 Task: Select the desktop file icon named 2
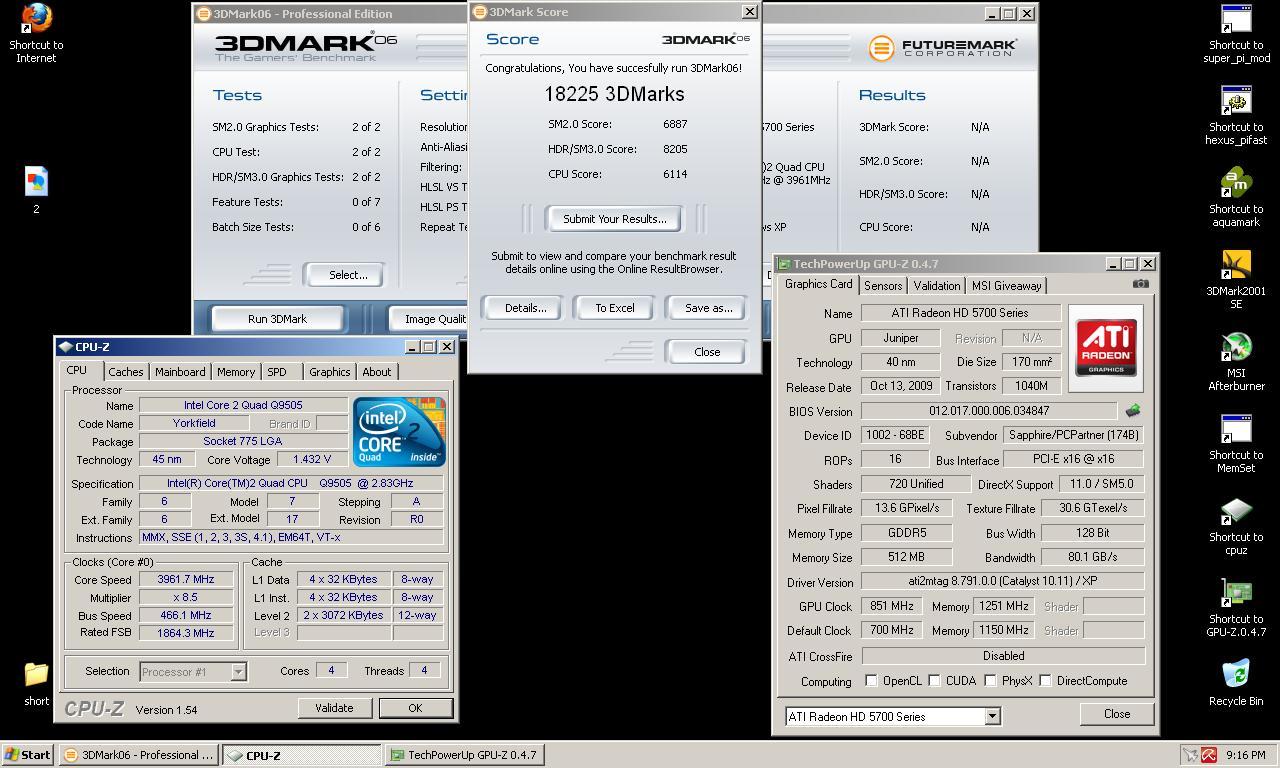tap(36, 182)
